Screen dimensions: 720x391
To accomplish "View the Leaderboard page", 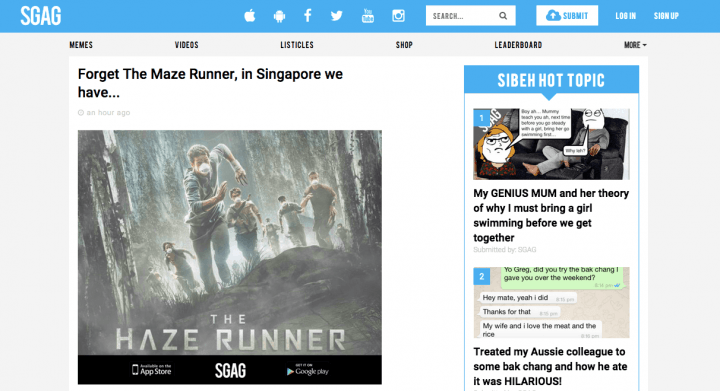I will click(x=518, y=45).
